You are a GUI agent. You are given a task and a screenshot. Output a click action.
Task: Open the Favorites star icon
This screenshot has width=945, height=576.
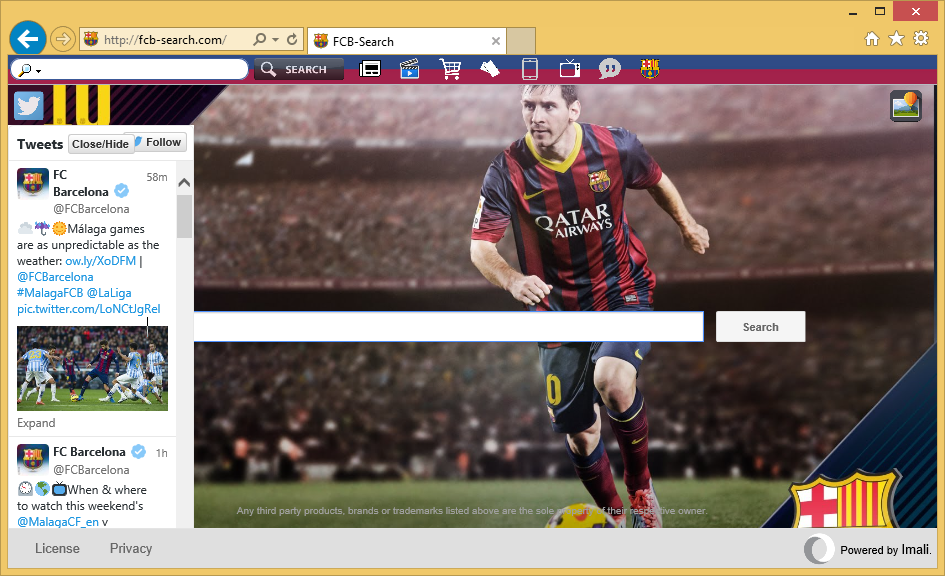click(896, 39)
